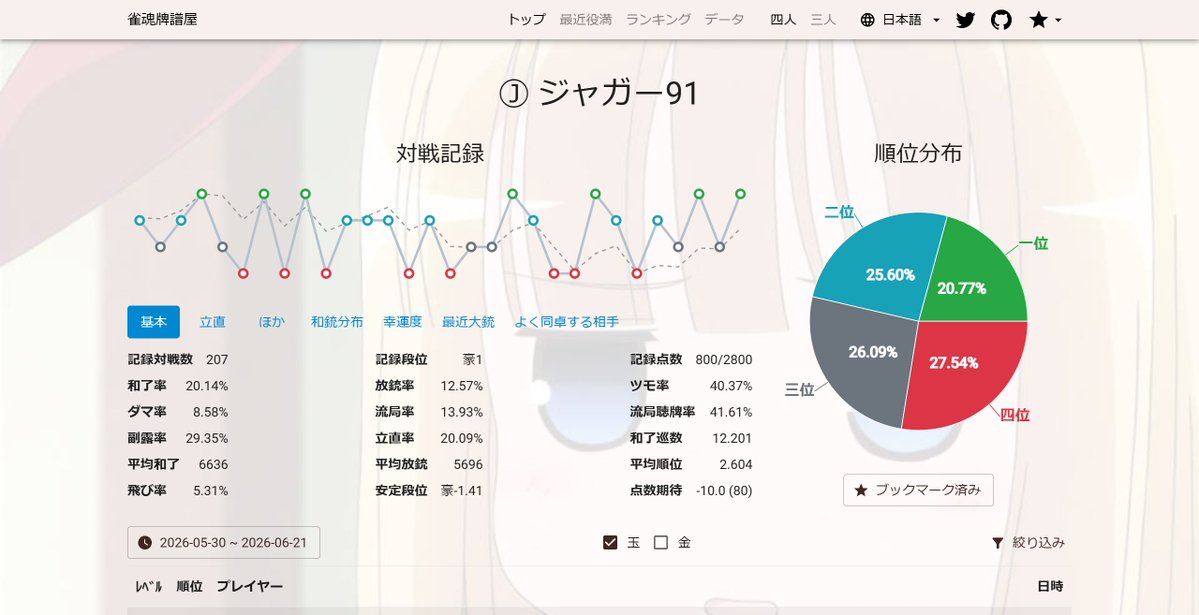Click the clock icon in date range
This screenshot has width=1199, height=615.
(x=145, y=543)
